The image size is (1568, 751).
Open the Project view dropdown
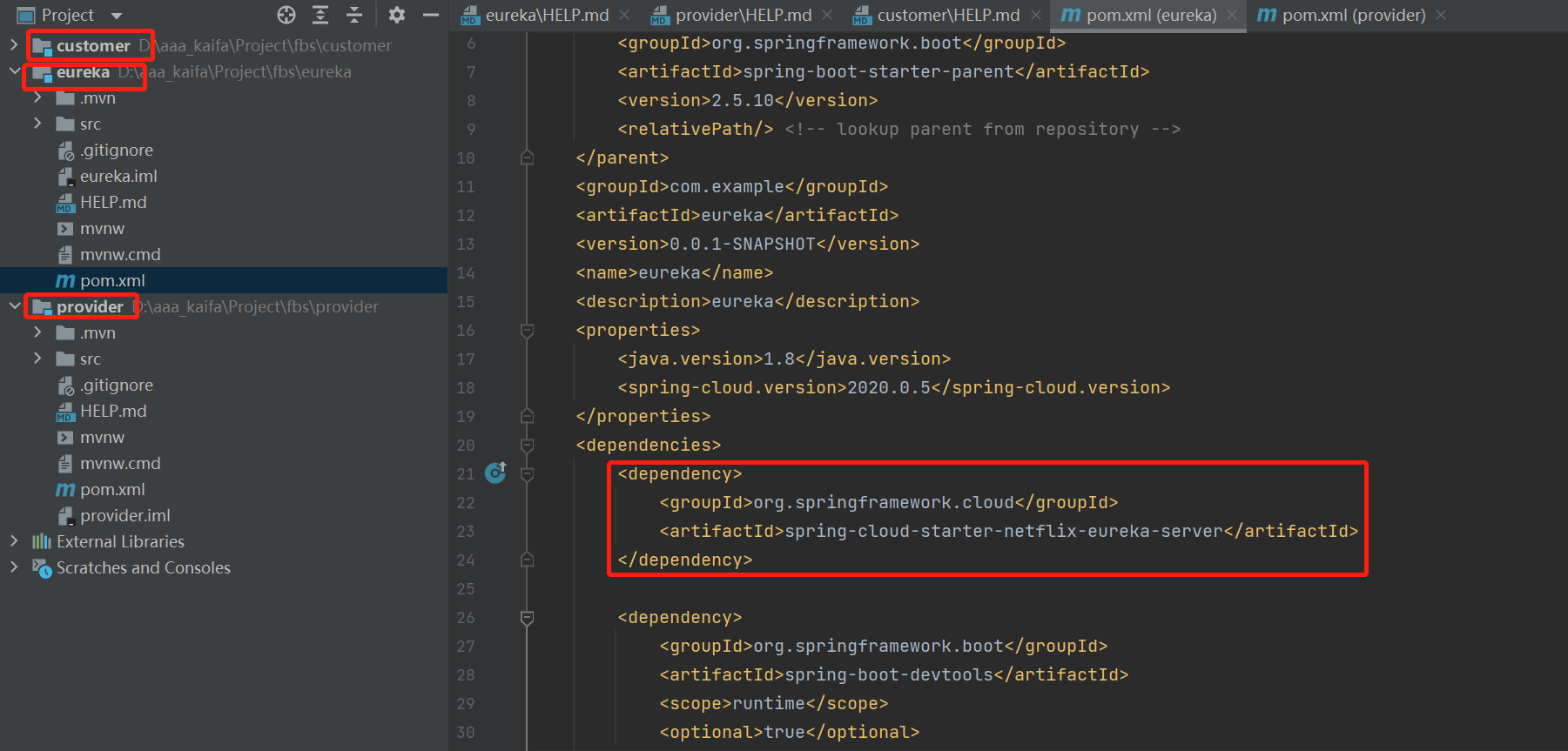point(117,16)
